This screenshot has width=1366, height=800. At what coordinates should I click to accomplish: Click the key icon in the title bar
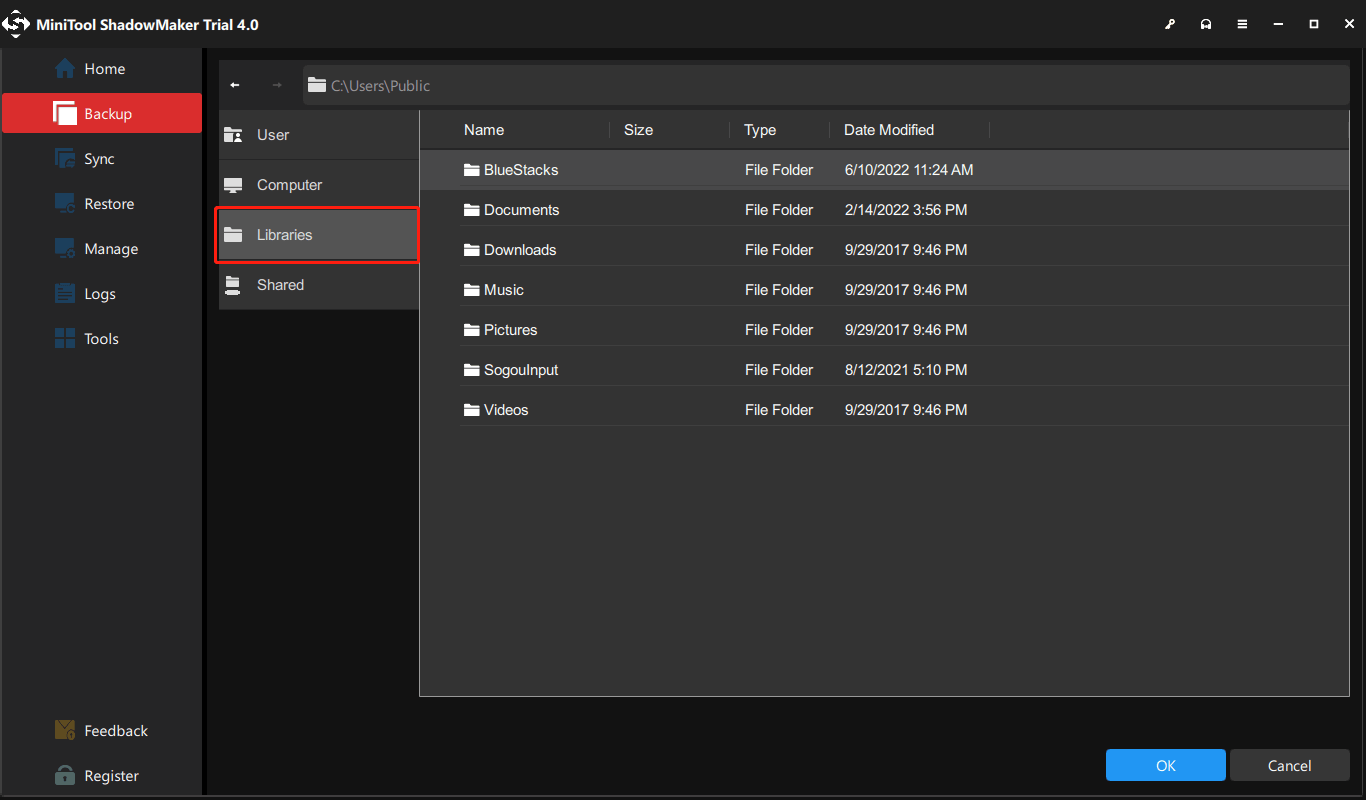point(1170,24)
